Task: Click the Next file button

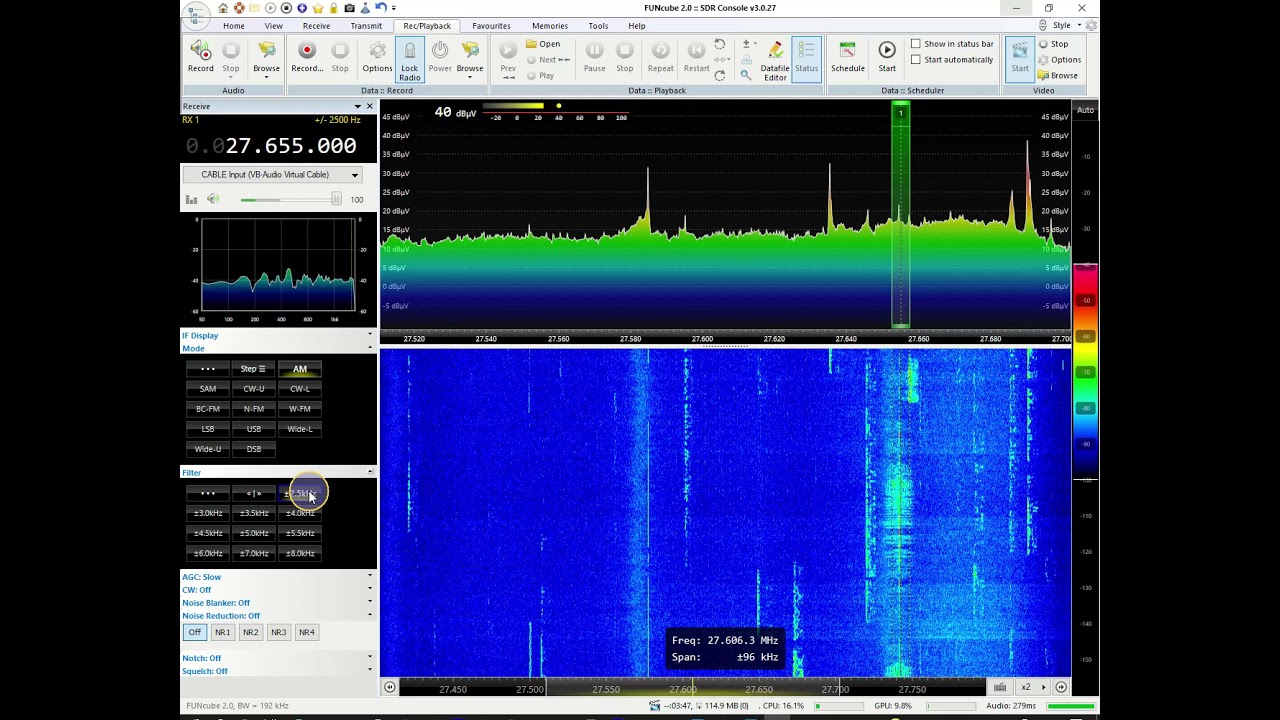Action: pos(548,60)
